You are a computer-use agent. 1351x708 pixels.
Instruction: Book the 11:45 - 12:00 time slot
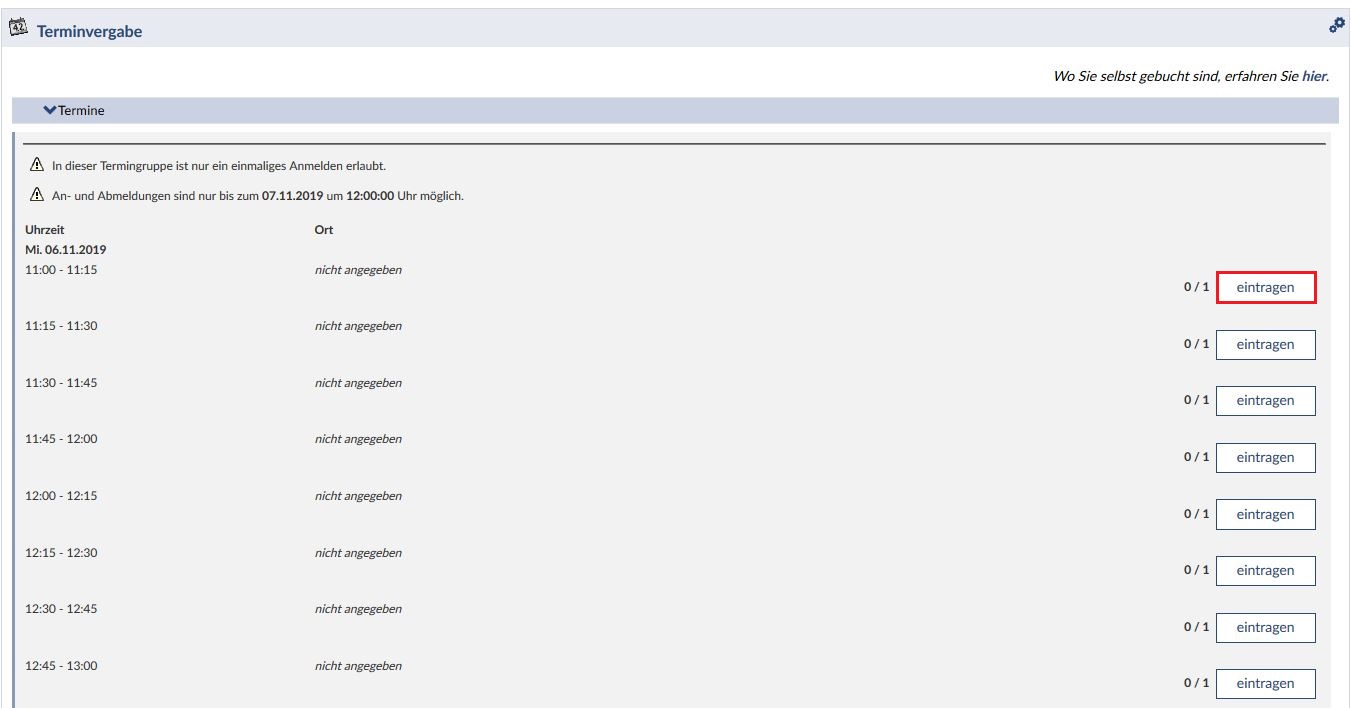[x=1265, y=458]
